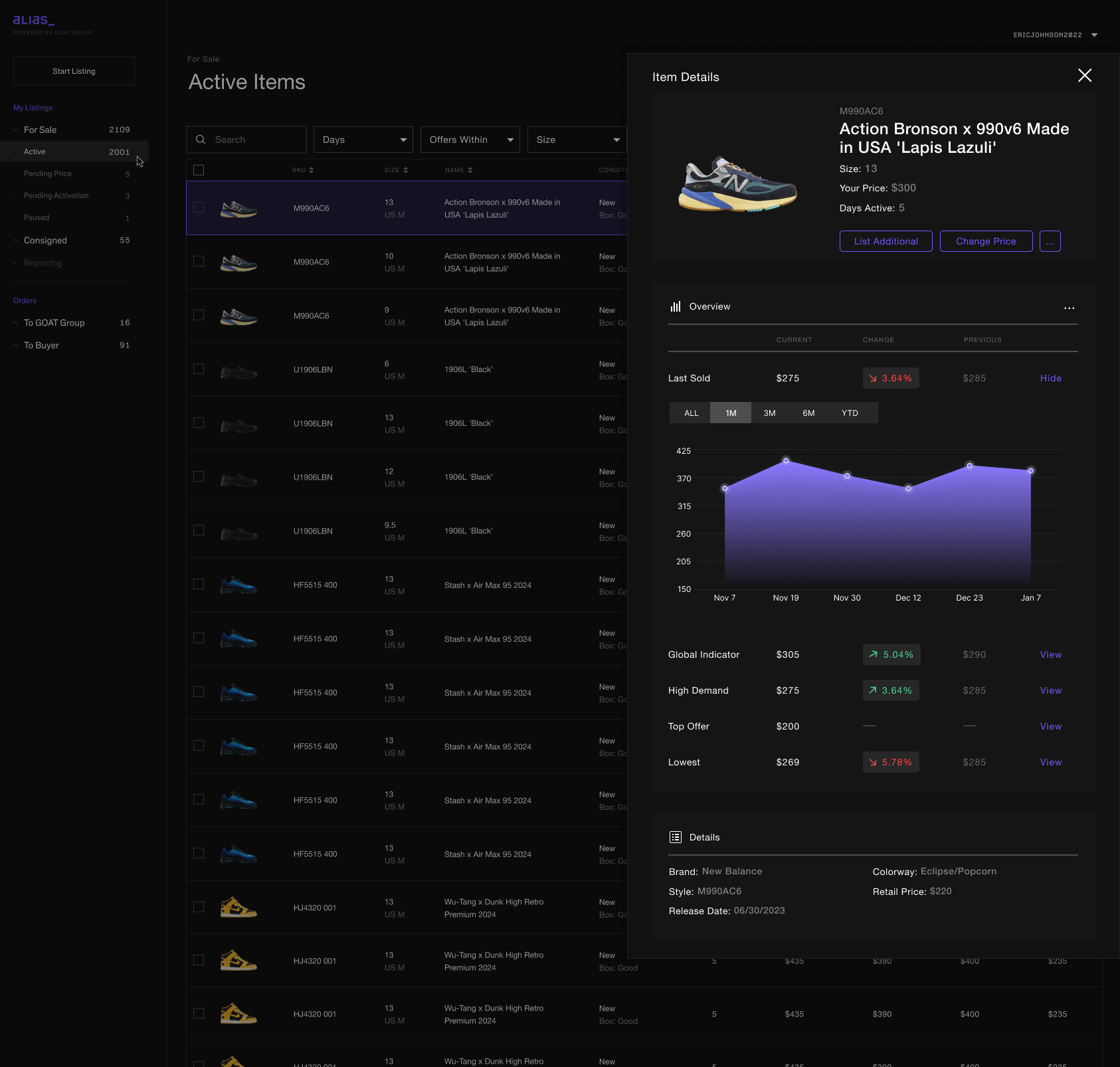The image size is (1120, 1067).
Task: Sort by SIZE column arrows
Action: (405, 170)
